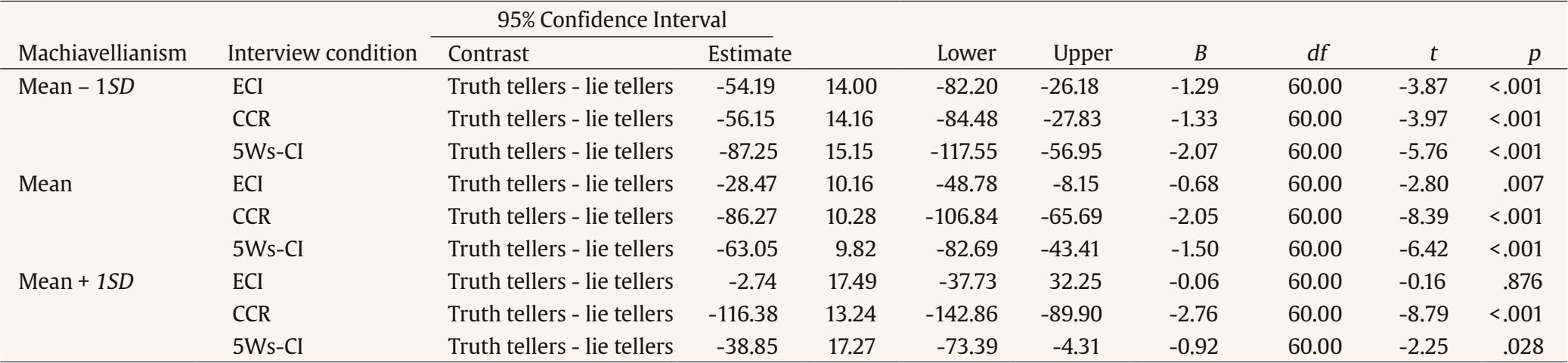Screen dimensions: 1568x363
Task: Select the p value .028
Action: [1523, 346]
